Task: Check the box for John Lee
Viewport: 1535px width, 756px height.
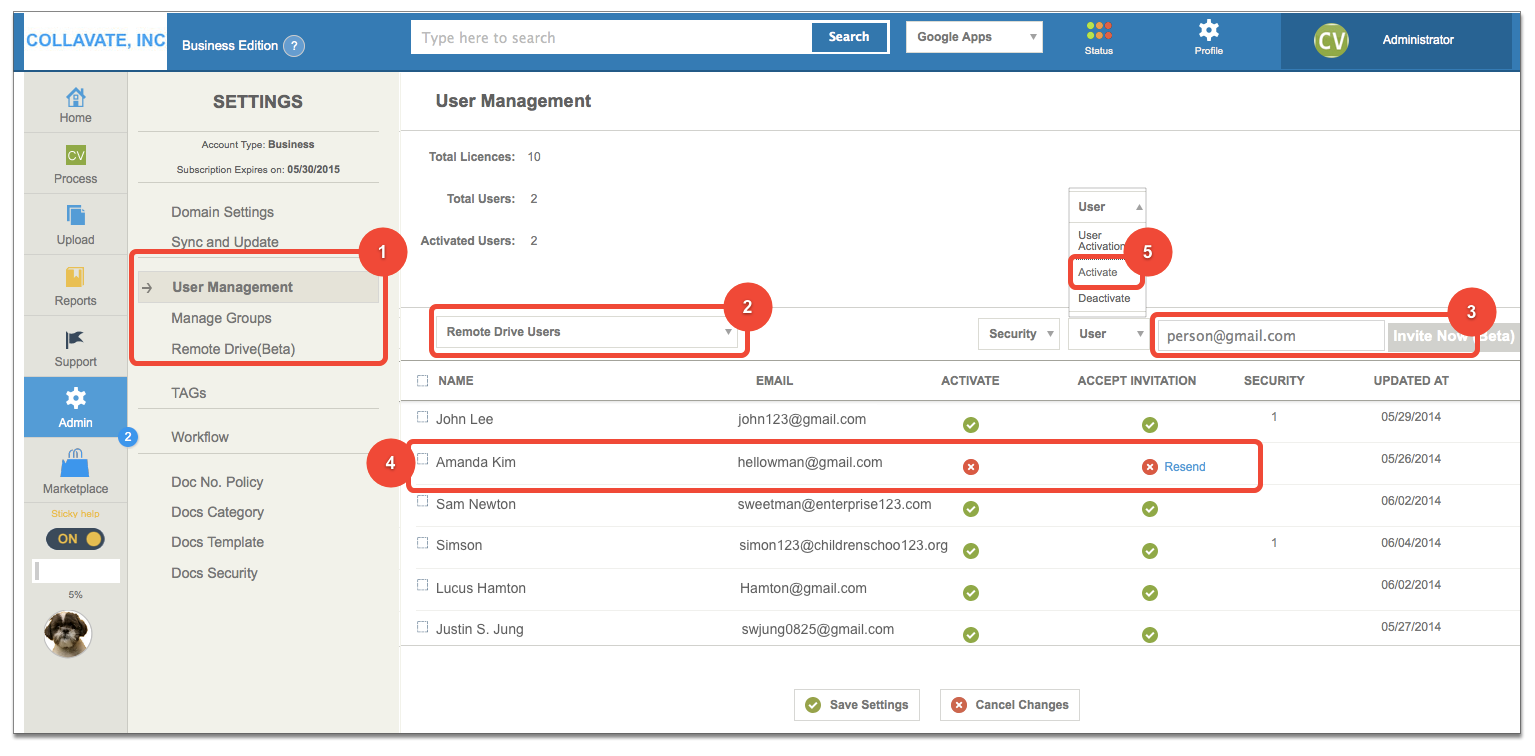Action: [422, 417]
